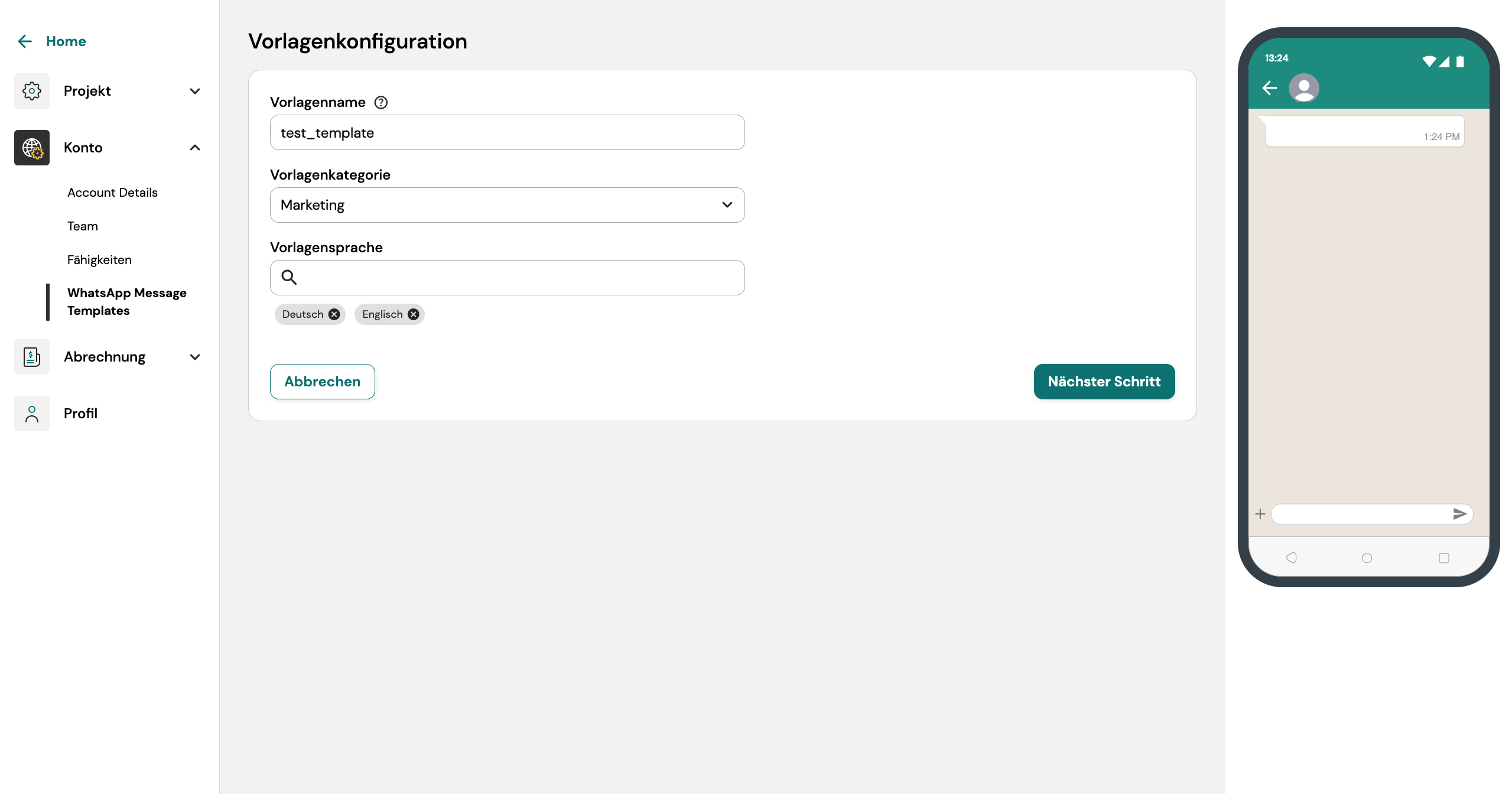Click the search magnifier in Vorlagensprache field

pyautogui.click(x=289, y=277)
